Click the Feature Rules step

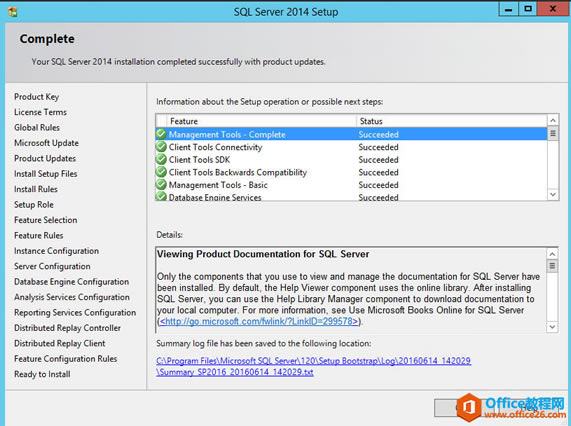(39, 235)
